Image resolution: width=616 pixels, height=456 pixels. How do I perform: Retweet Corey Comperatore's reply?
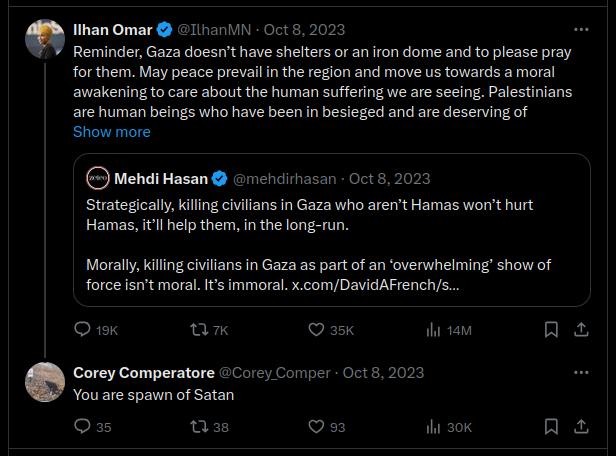[x=200, y=427]
